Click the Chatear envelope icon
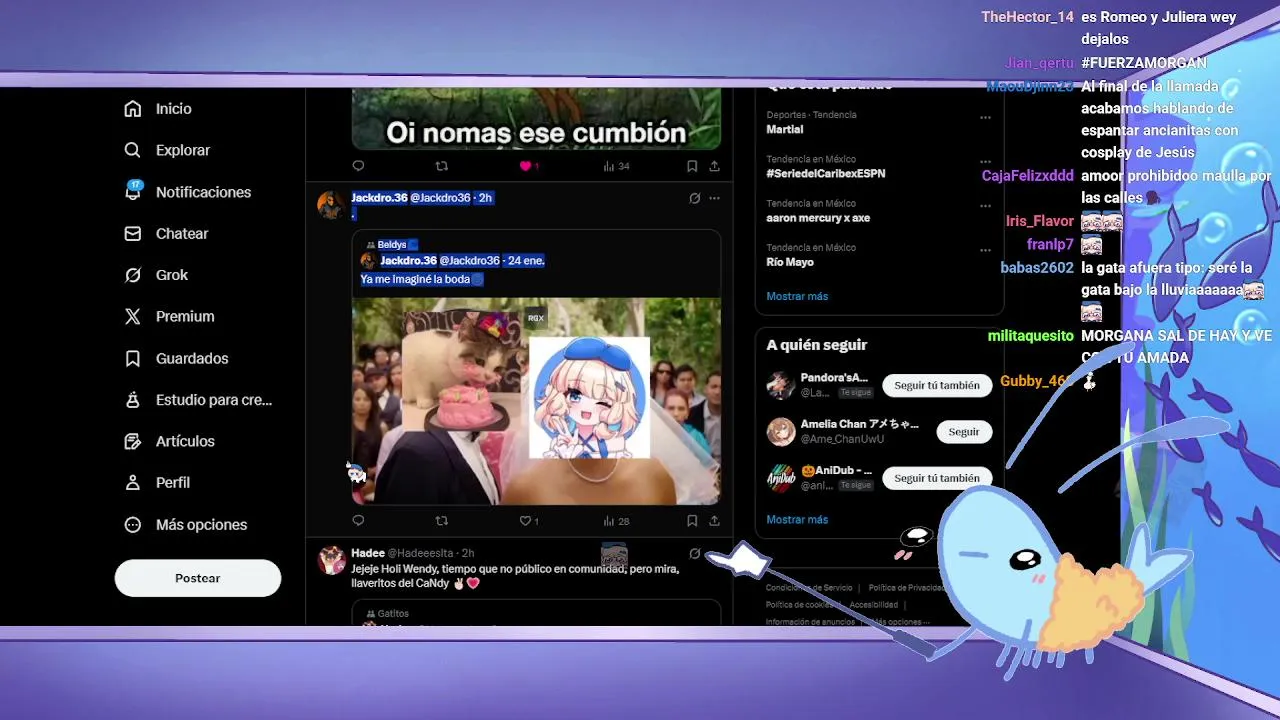Image resolution: width=1280 pixels, height=720 pixels. 133,233
